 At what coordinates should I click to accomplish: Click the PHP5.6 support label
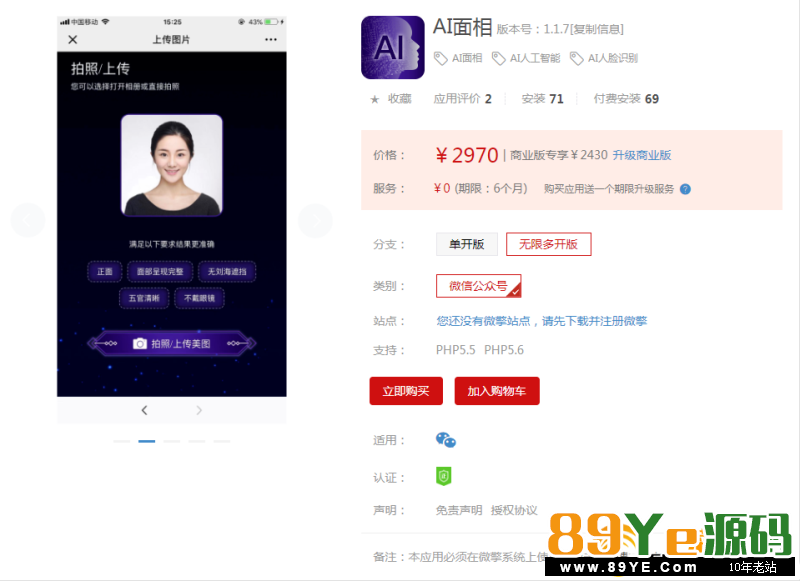click(x=504, y=350)
